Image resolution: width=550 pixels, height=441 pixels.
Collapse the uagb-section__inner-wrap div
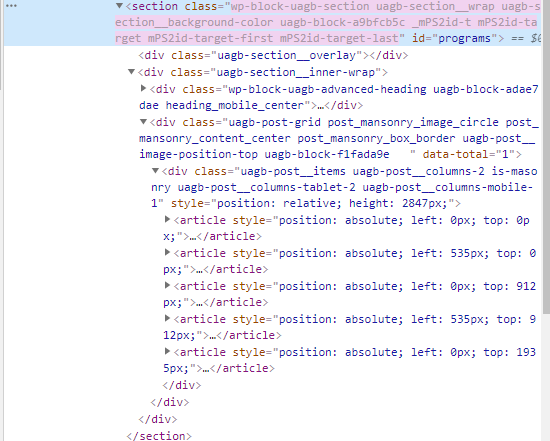[x=132, y=72]
